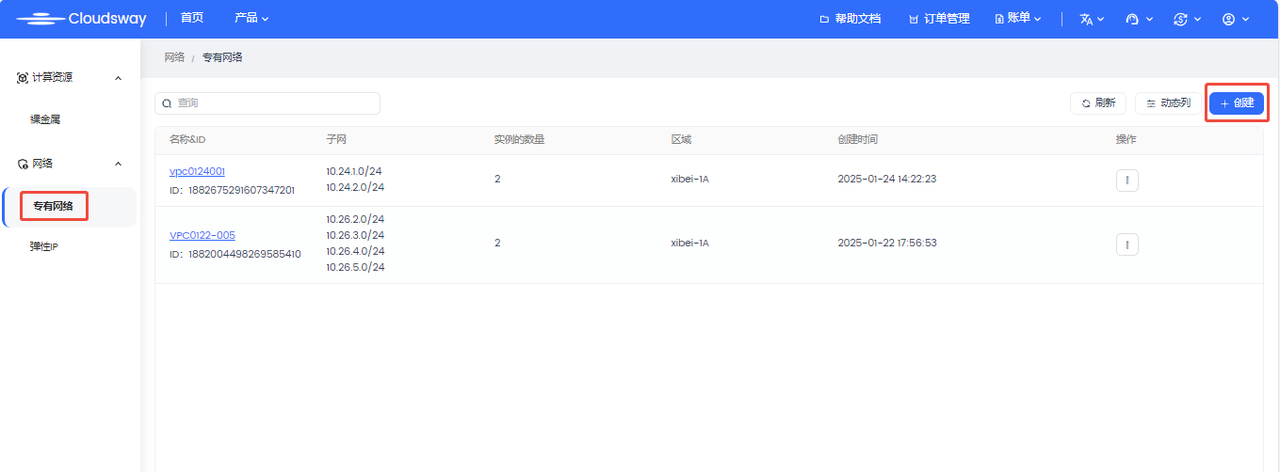Open 帮助文档 help documents
1280x472 pixels.
tap(850, 19)
